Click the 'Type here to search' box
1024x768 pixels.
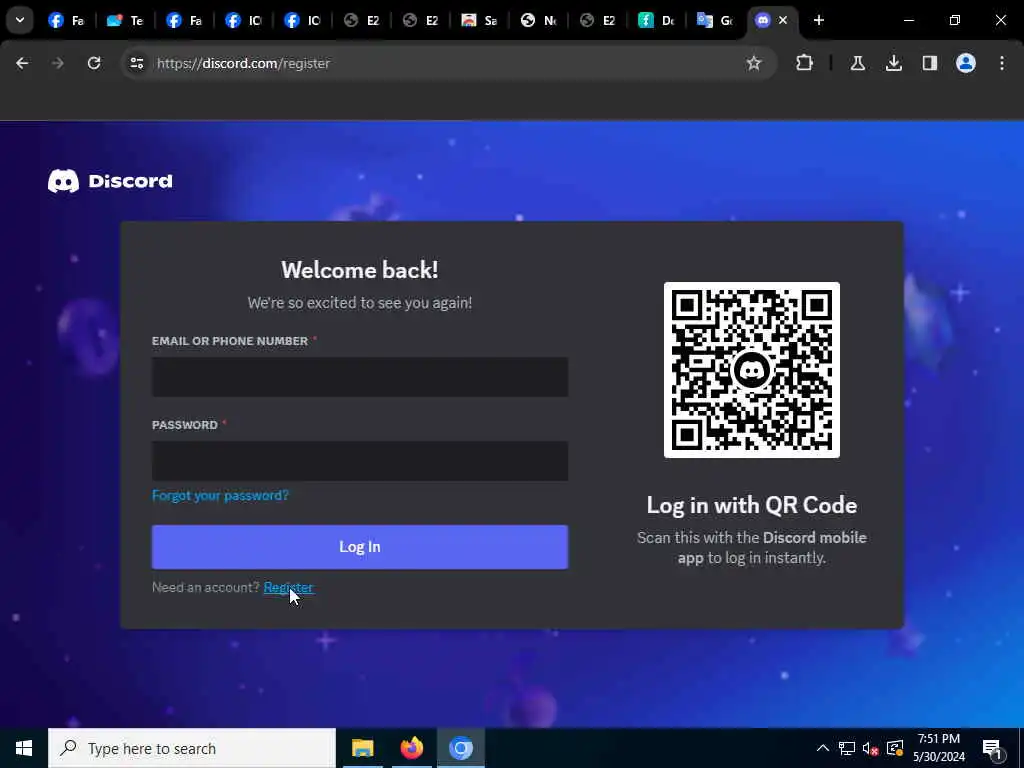[192, 748]
